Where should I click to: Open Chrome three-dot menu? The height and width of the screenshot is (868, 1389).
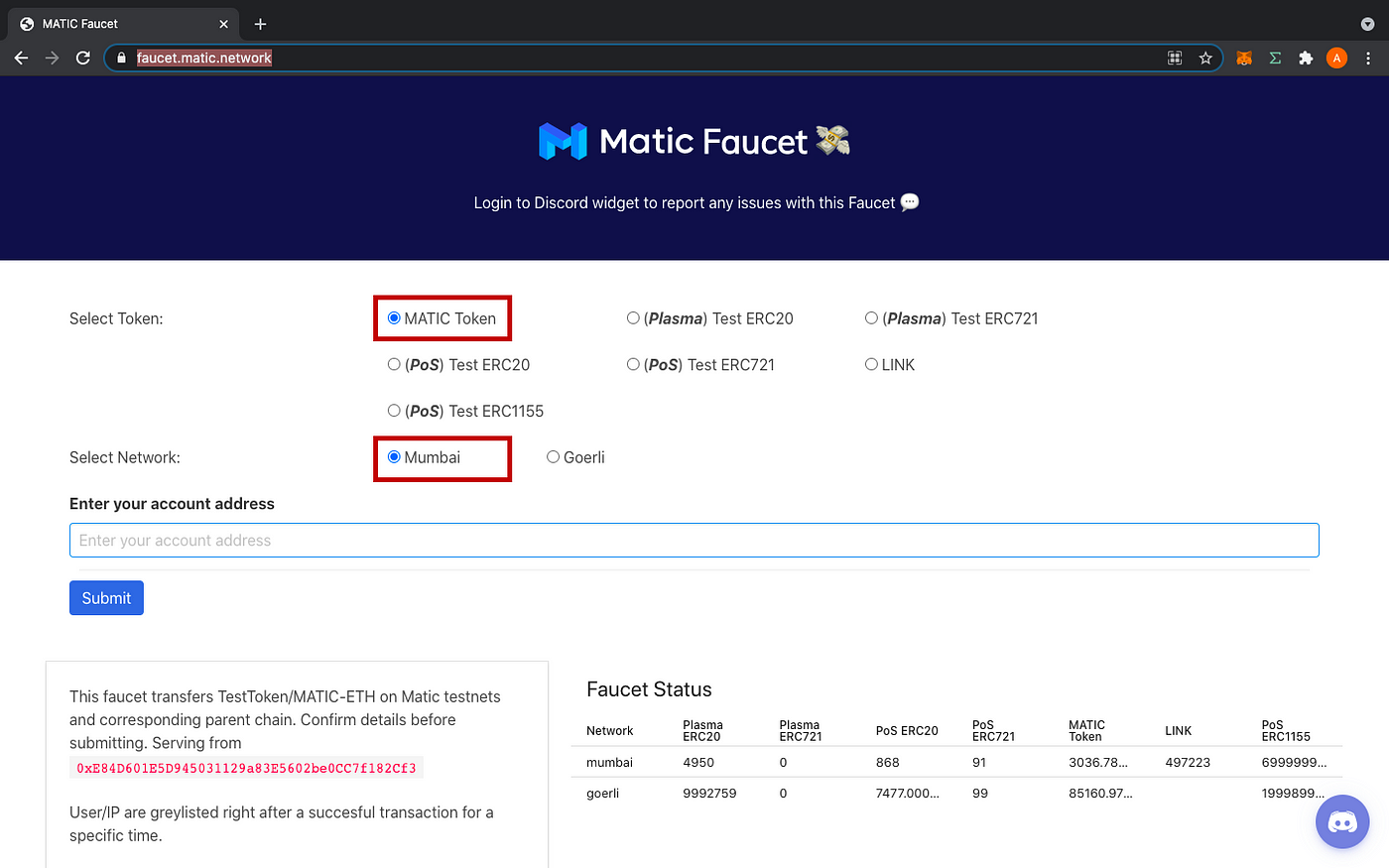tap(1368, 59)
